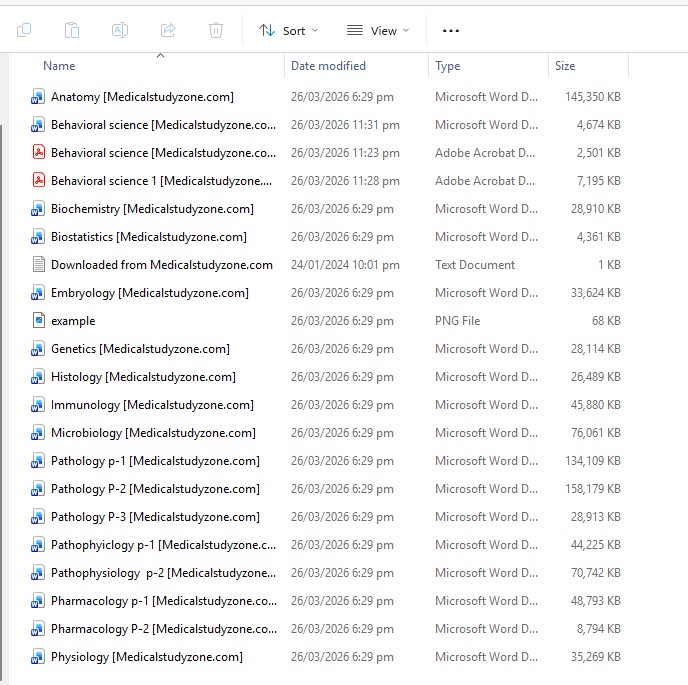Image resolution: width=688 pixels, height=685 pixels.
Task: Select file name 'Pathology P-3 [Medicalstudyzone.com]'
Action: [155, 517]
